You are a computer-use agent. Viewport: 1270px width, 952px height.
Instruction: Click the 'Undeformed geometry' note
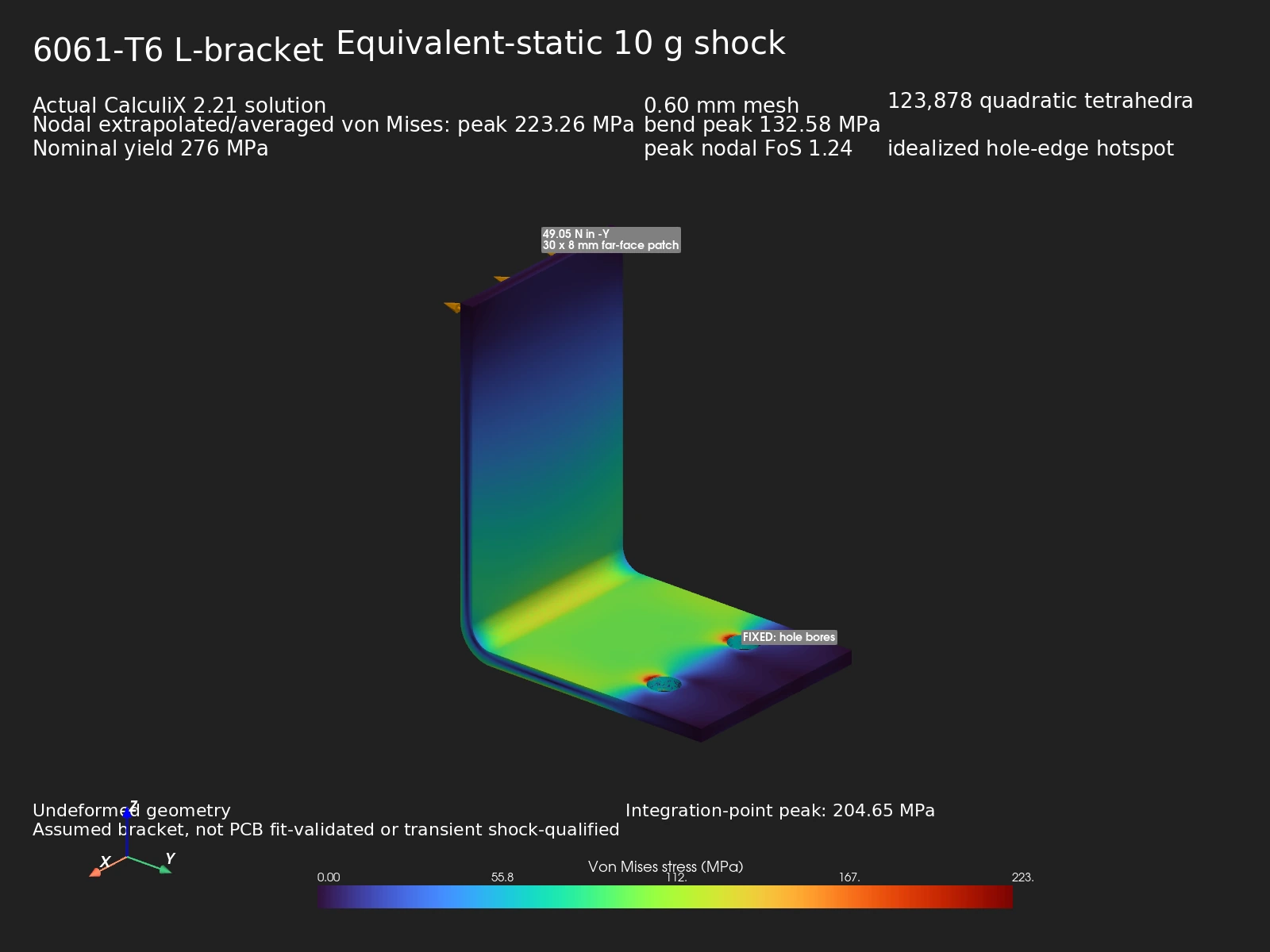[132, 811]
